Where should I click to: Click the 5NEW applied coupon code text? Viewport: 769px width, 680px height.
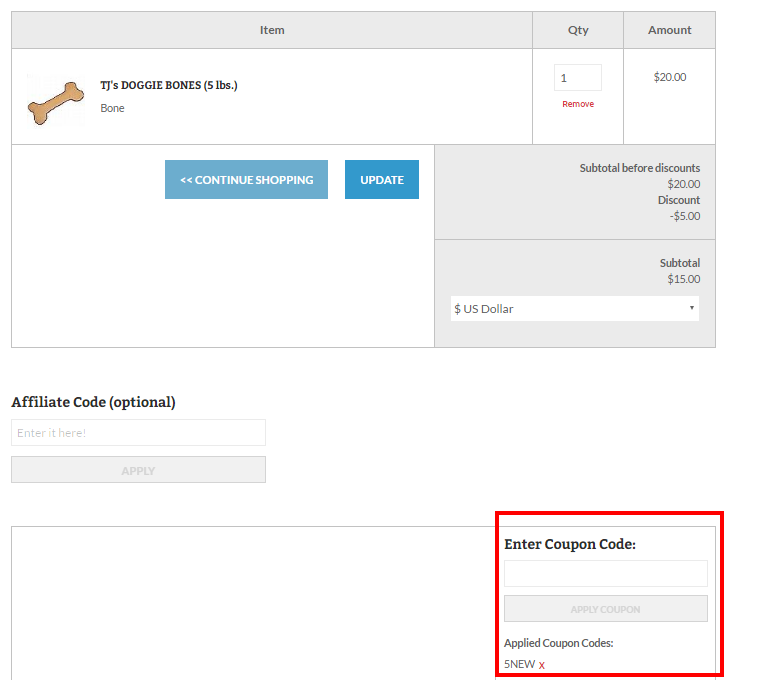tap(519, 664)
